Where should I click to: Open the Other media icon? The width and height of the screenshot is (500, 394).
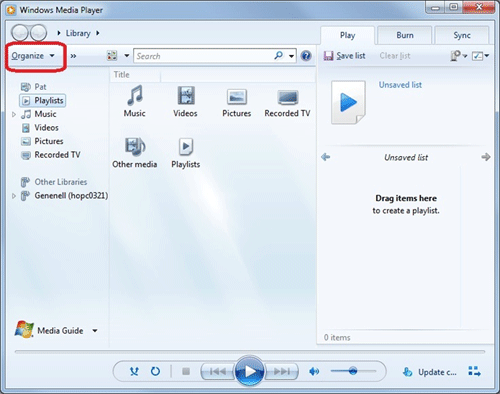click(x=135, y=153)
